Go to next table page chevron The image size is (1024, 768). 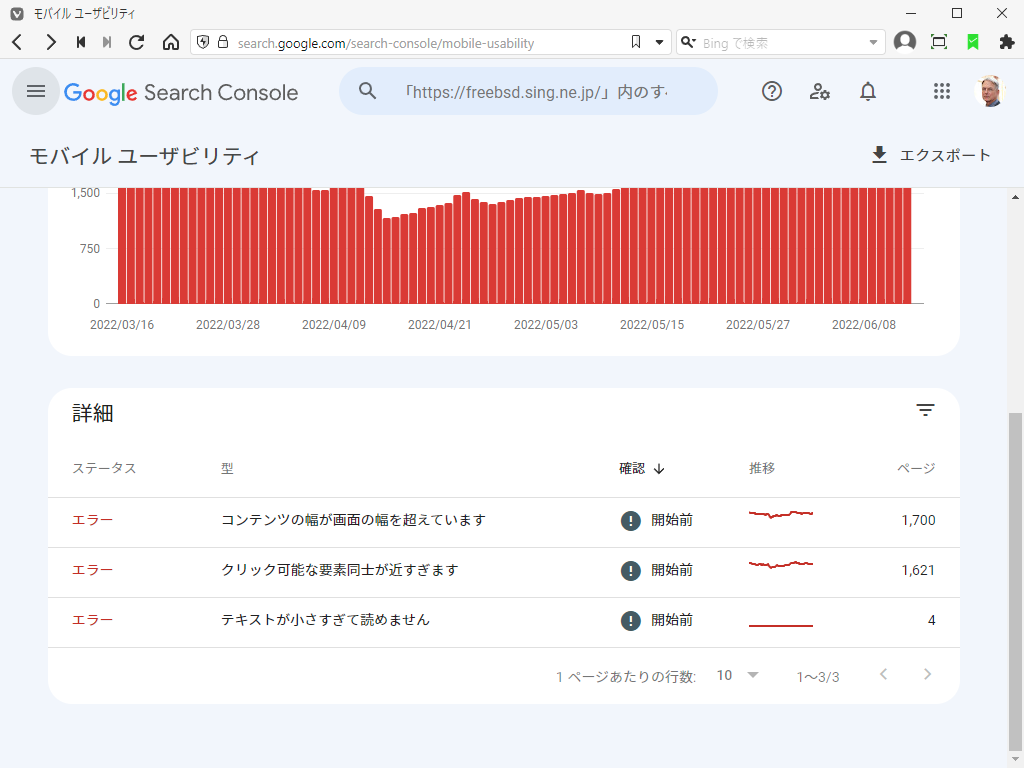927,675
